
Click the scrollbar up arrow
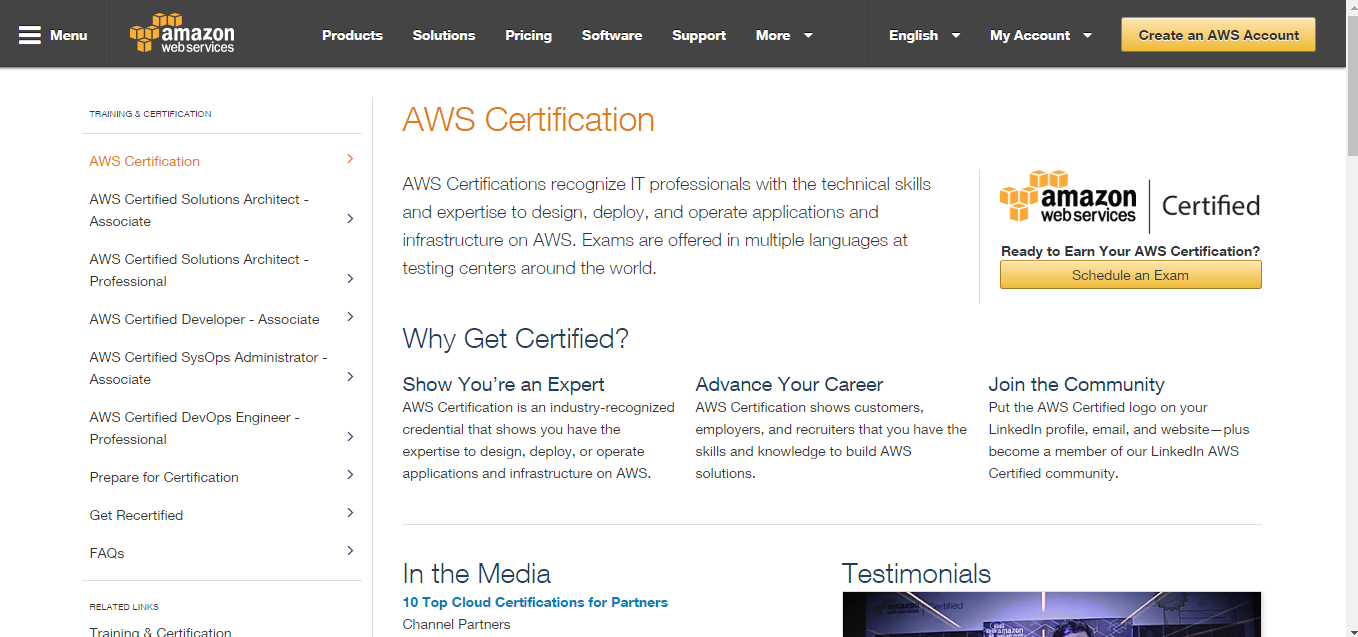[x=1352, y=7]
